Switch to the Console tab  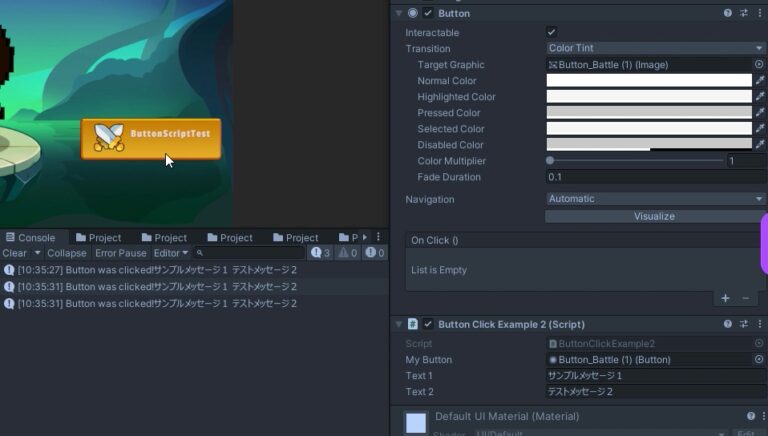coord(30,238)
